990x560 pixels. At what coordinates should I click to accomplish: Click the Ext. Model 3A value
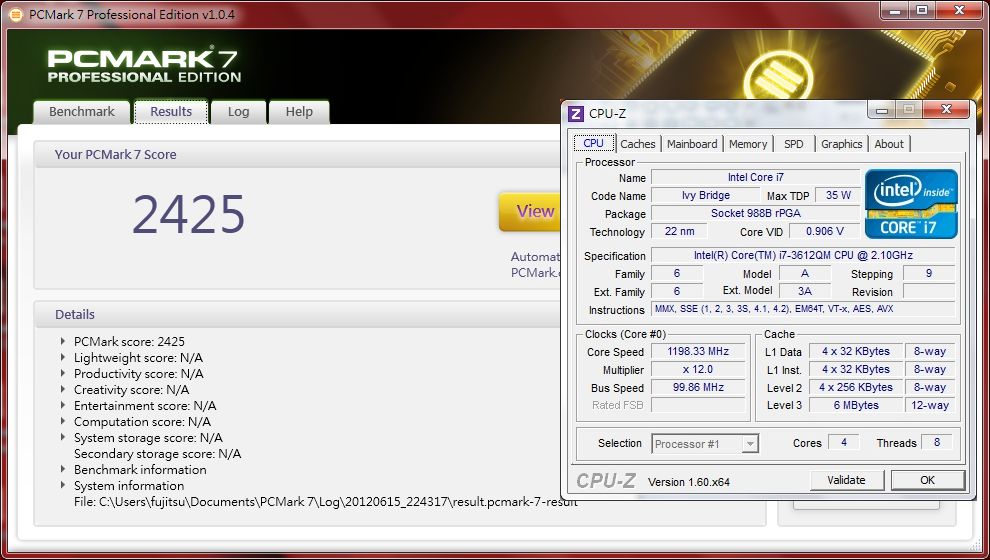coord(804,291)
